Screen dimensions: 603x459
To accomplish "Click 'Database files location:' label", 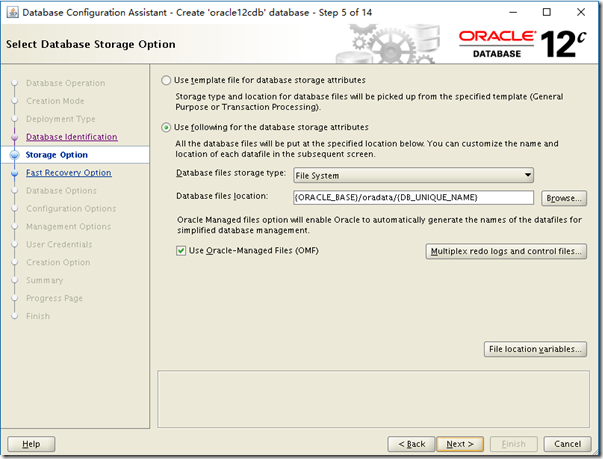I will (x=222, y=196).
